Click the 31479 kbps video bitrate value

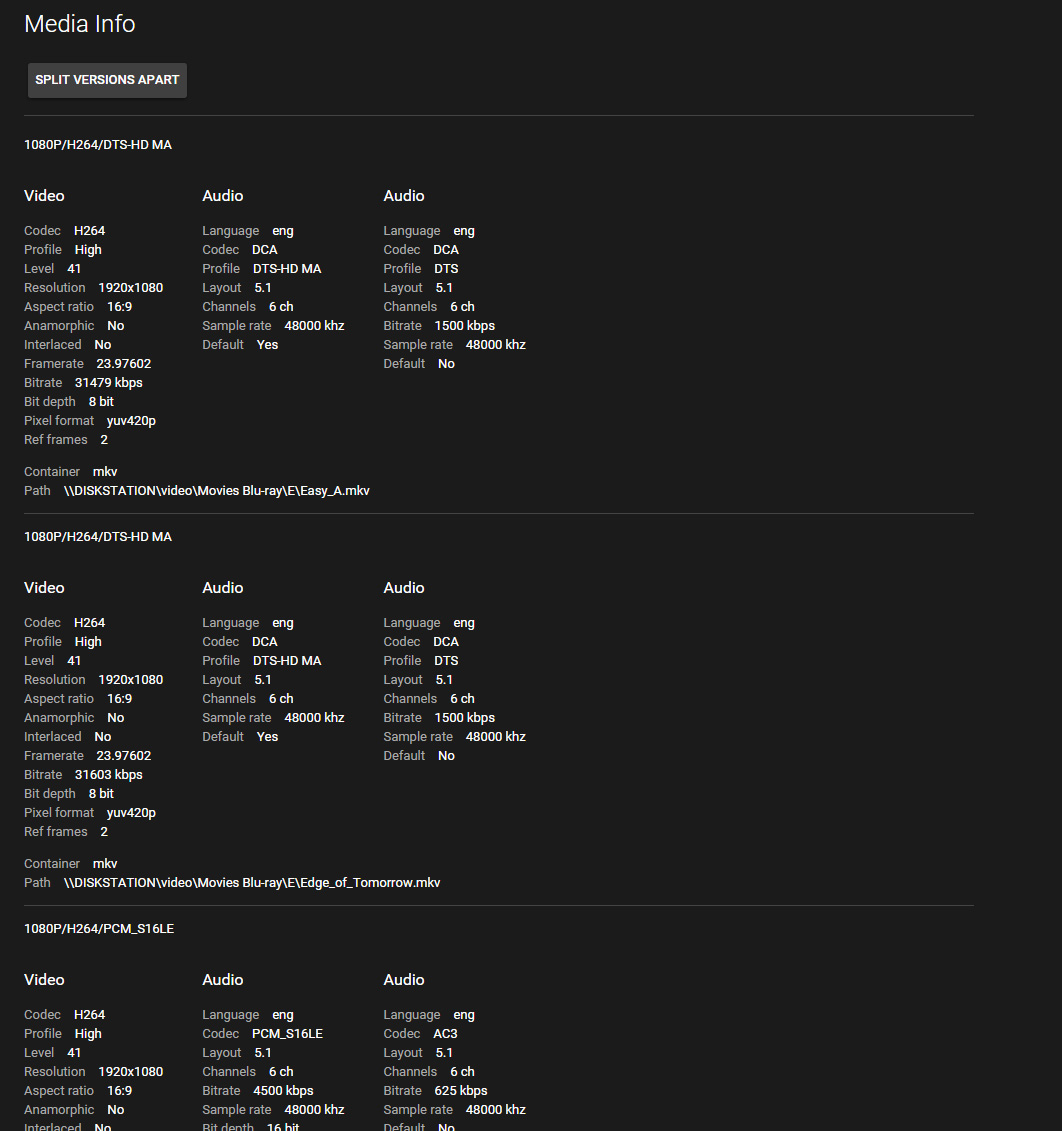[x=108, y=383]
